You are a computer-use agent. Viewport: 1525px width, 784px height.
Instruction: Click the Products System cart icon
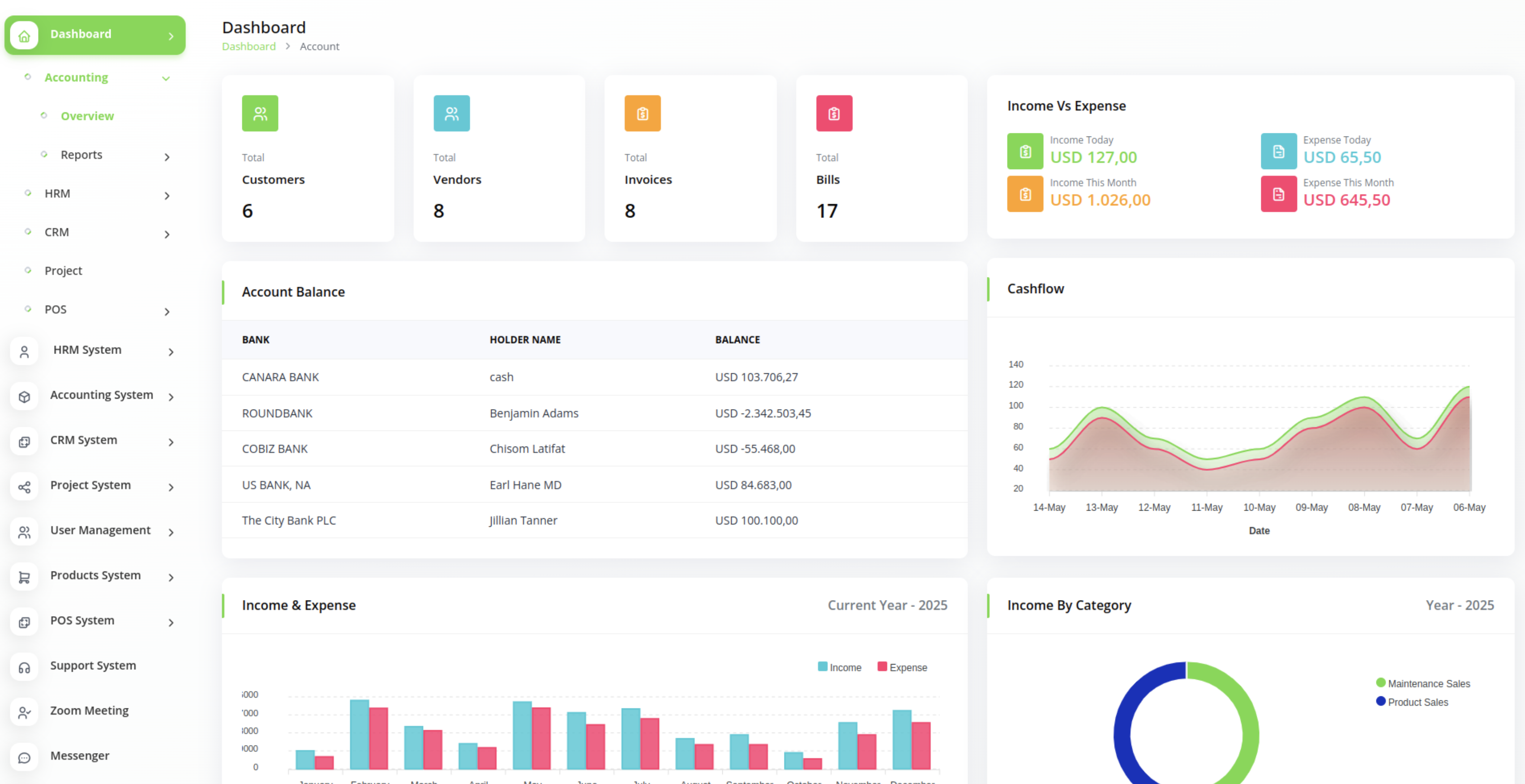tap(24, 578)
